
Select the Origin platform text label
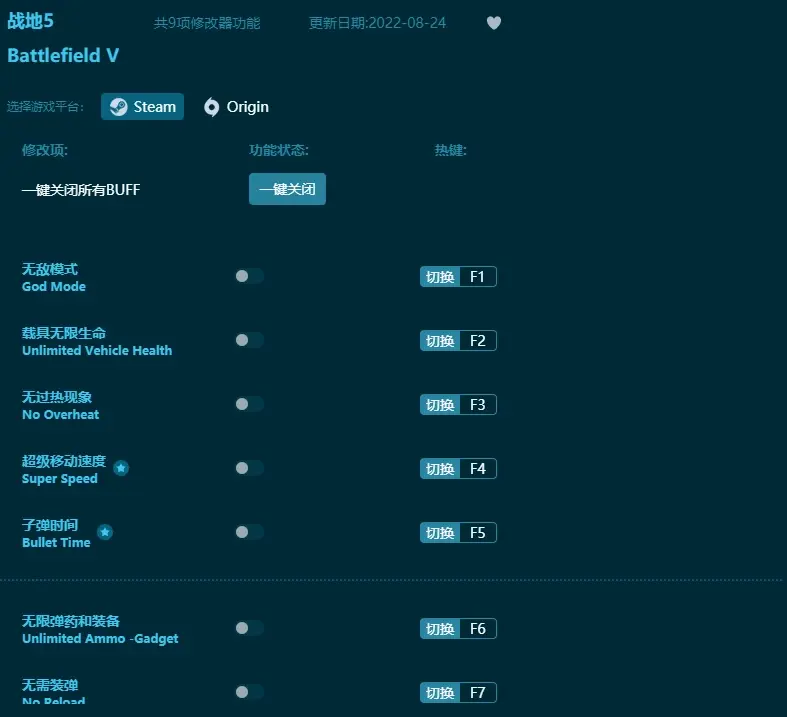[x=247, y=107]
